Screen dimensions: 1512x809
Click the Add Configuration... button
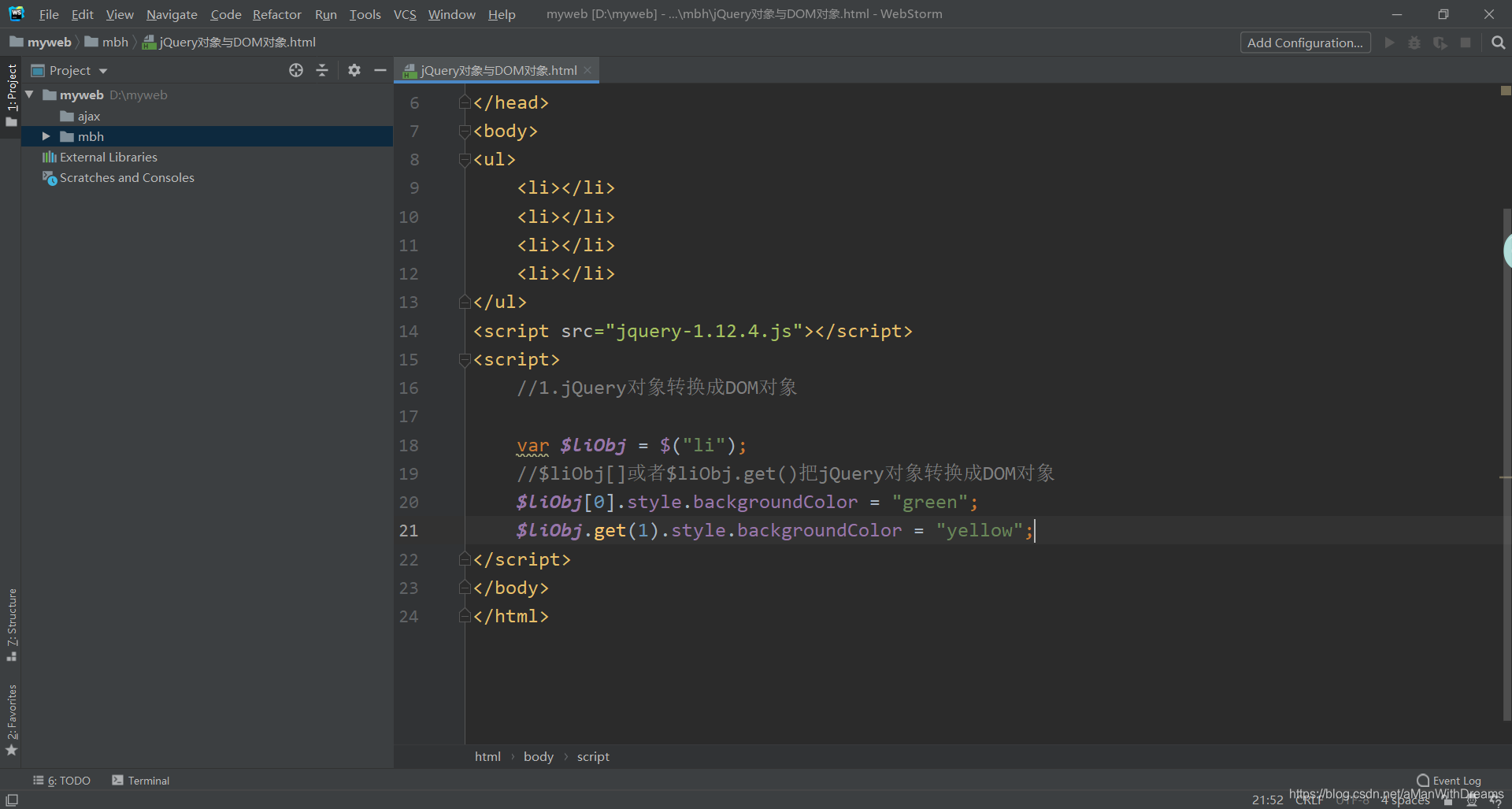pyautogui.click(x=1305, y=43)
